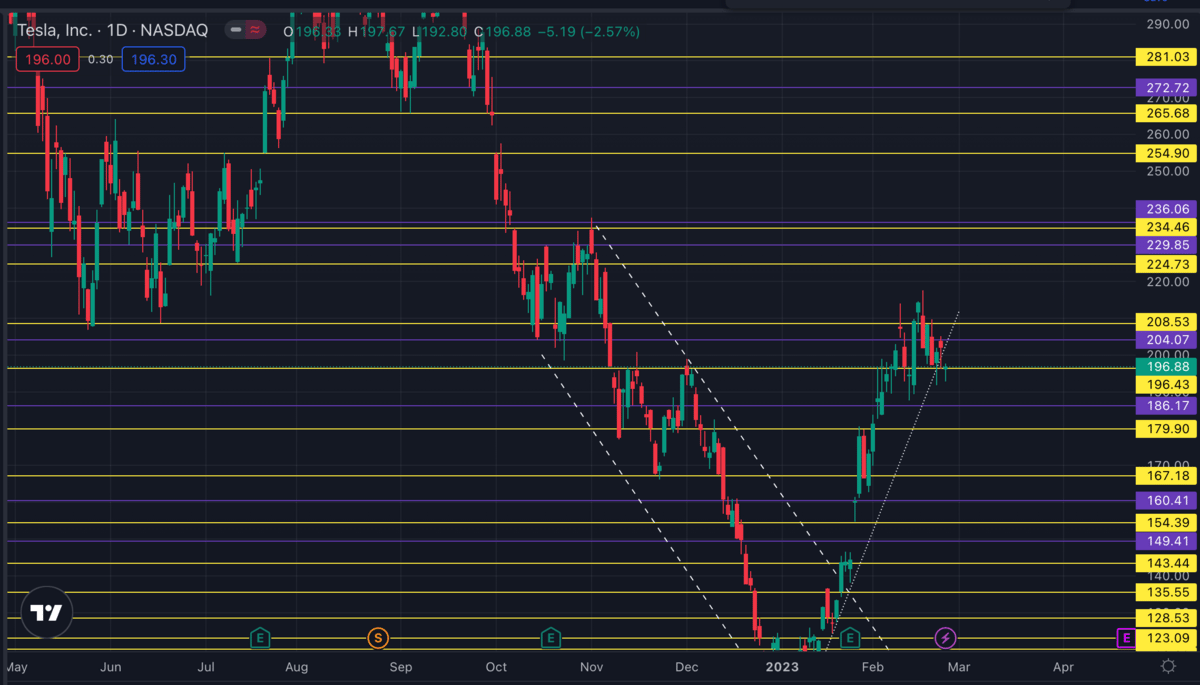The image size is (1200, 685).
Task: Open chart settings gear icon
Action: [x=1167, y=666]
